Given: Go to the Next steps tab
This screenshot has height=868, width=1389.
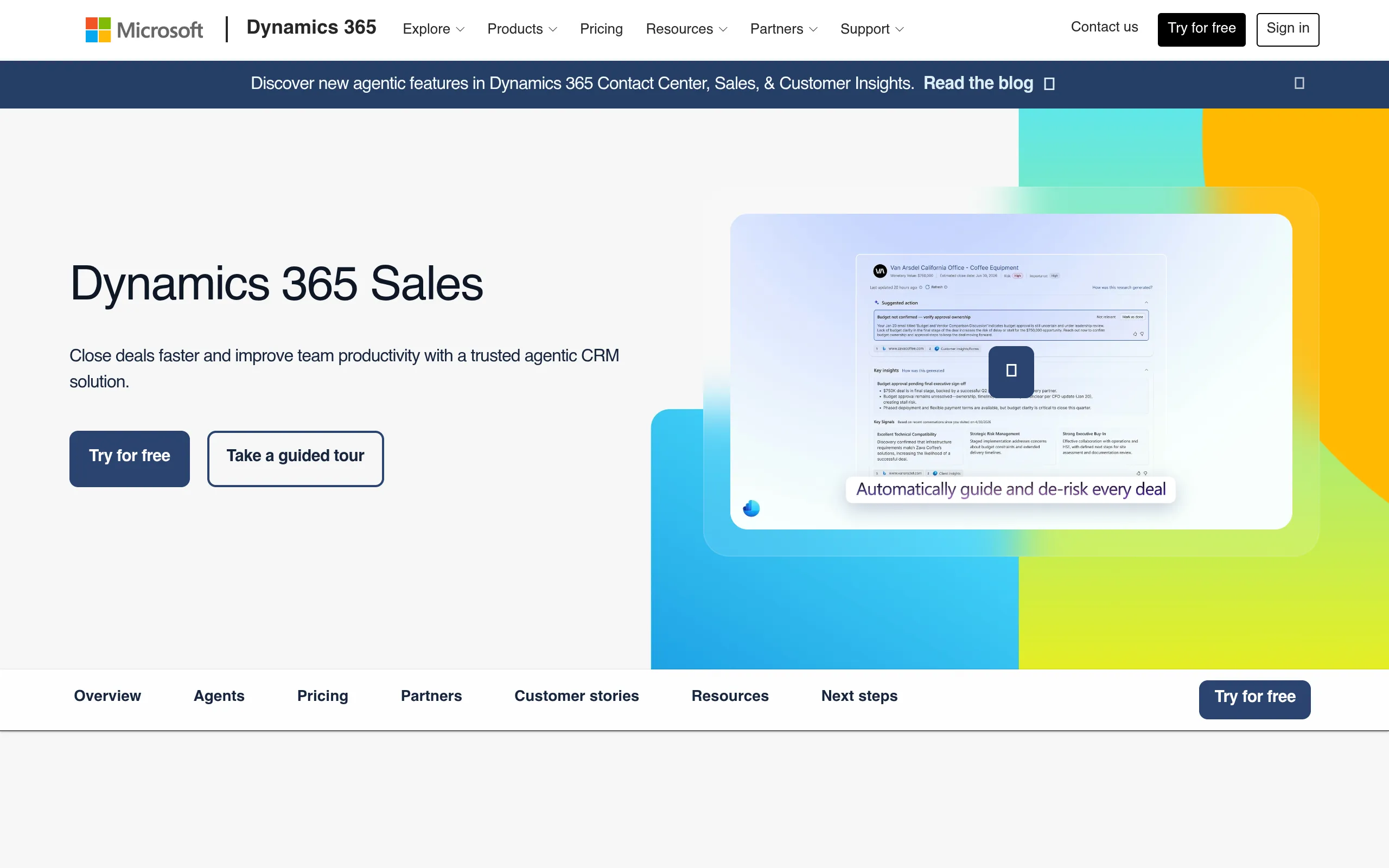Looking at the screenshot, I should [x=859, y=696].
